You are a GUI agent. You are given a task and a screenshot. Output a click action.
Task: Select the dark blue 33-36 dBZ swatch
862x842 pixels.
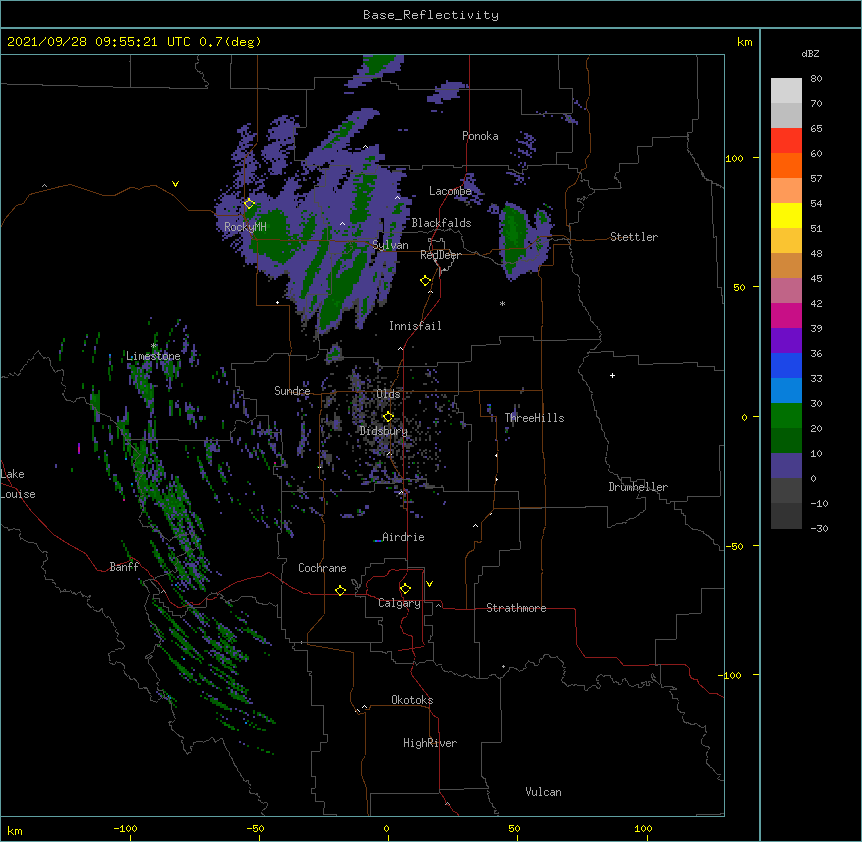click(x=786, y=365)
